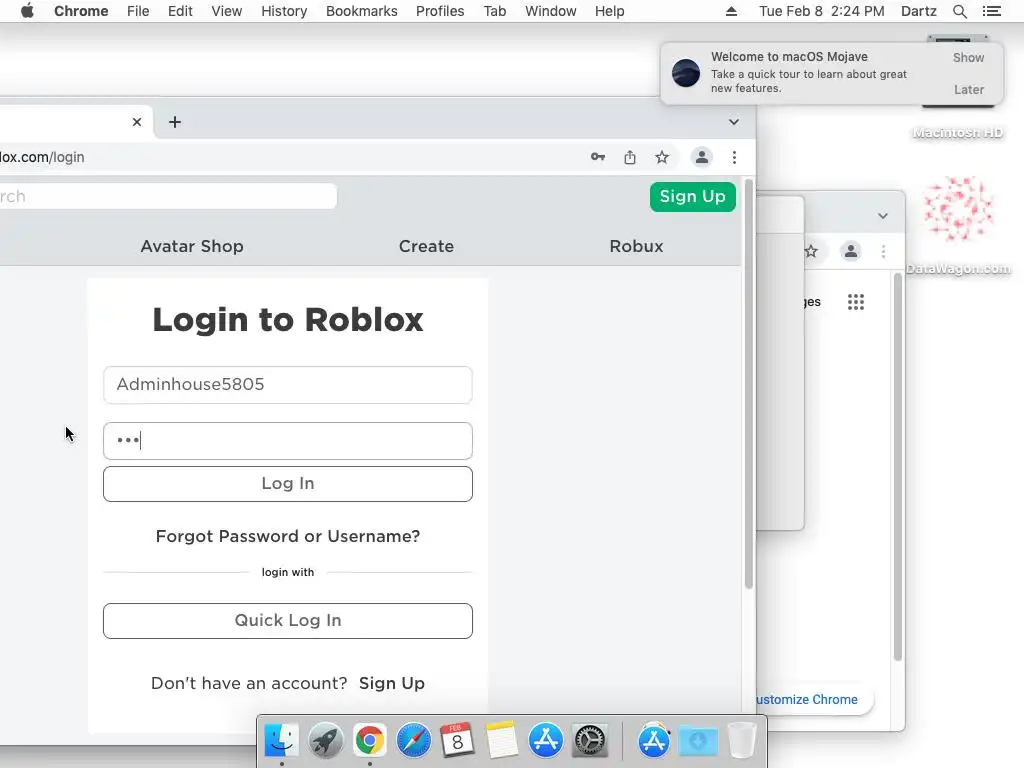Open the Google apps grid in background window

(x=856, y=302)
